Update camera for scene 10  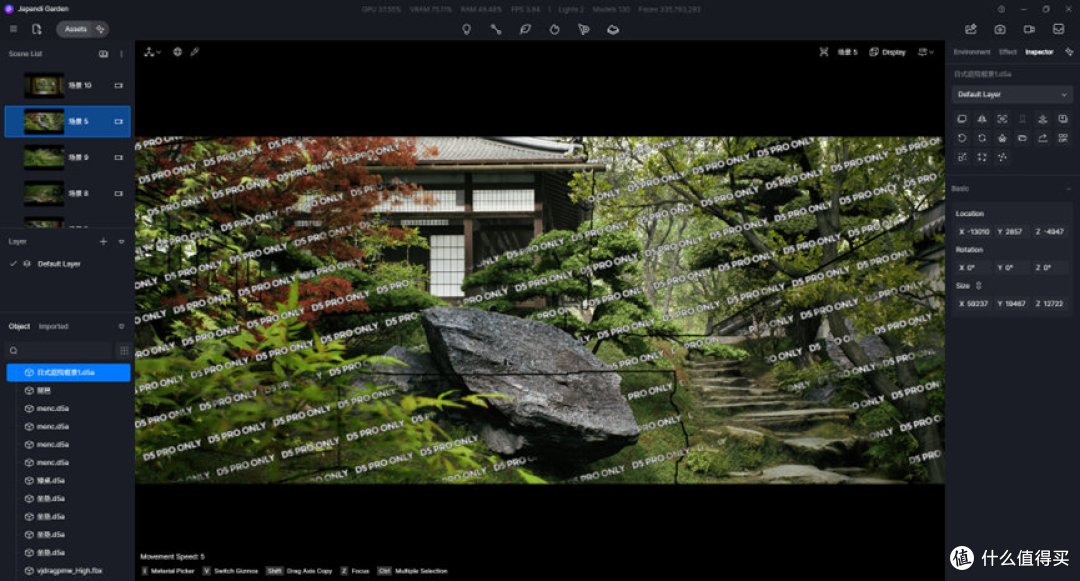118,85
